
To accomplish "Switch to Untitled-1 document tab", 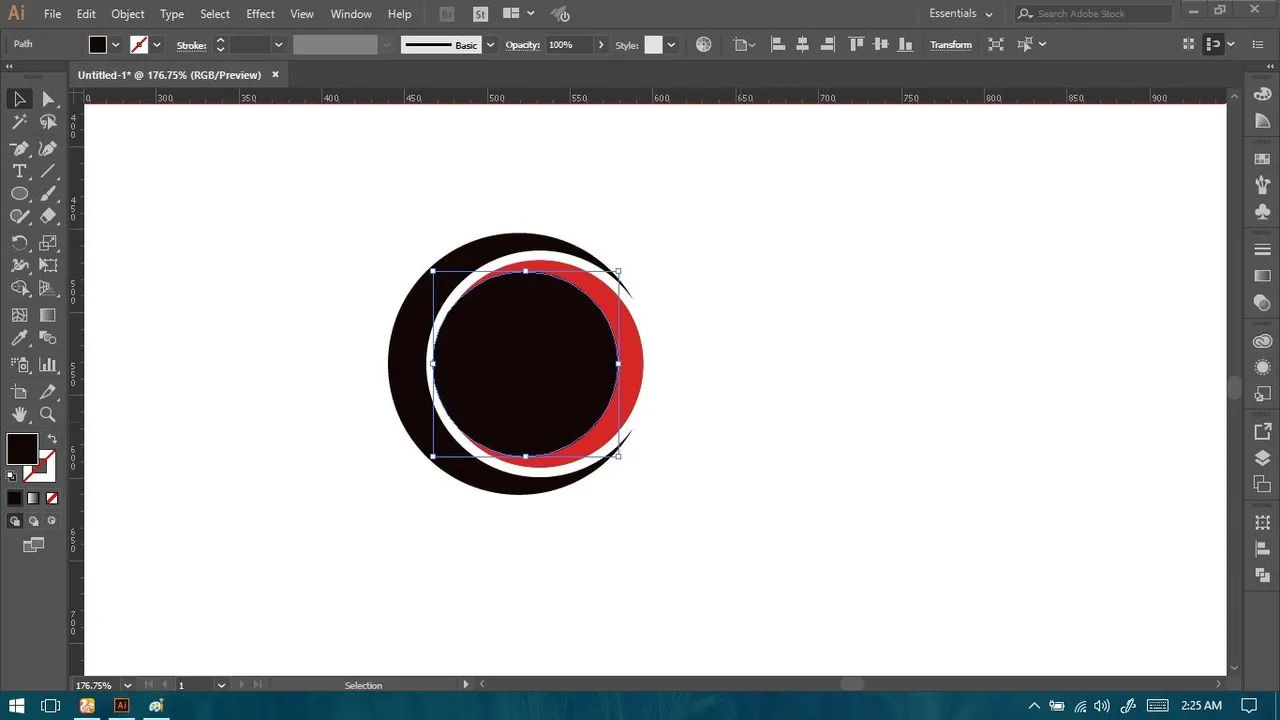I will 170,75.
